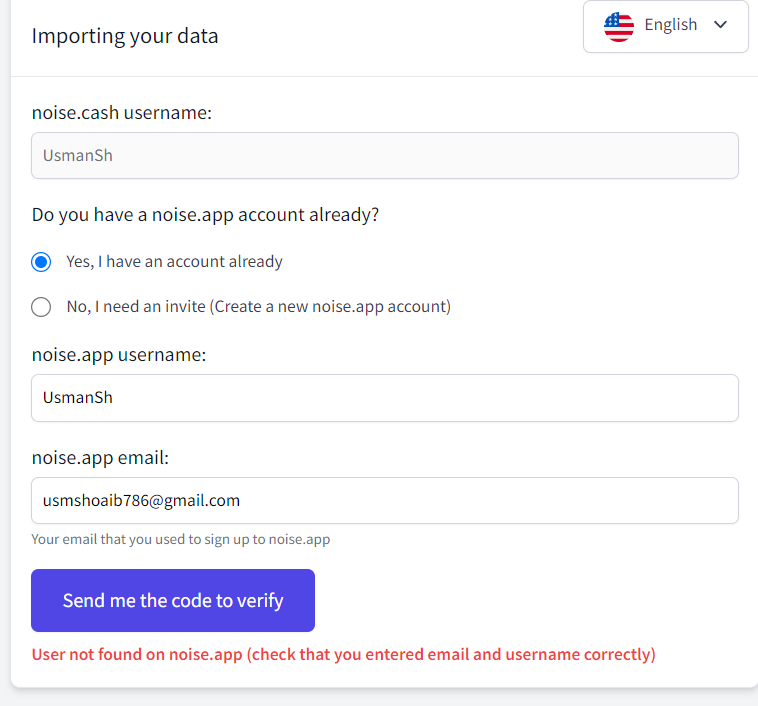The width and height of the screenshot is (758, 706).
Task: Click the red "User not found" error message
Action: [x=344, y=654]
